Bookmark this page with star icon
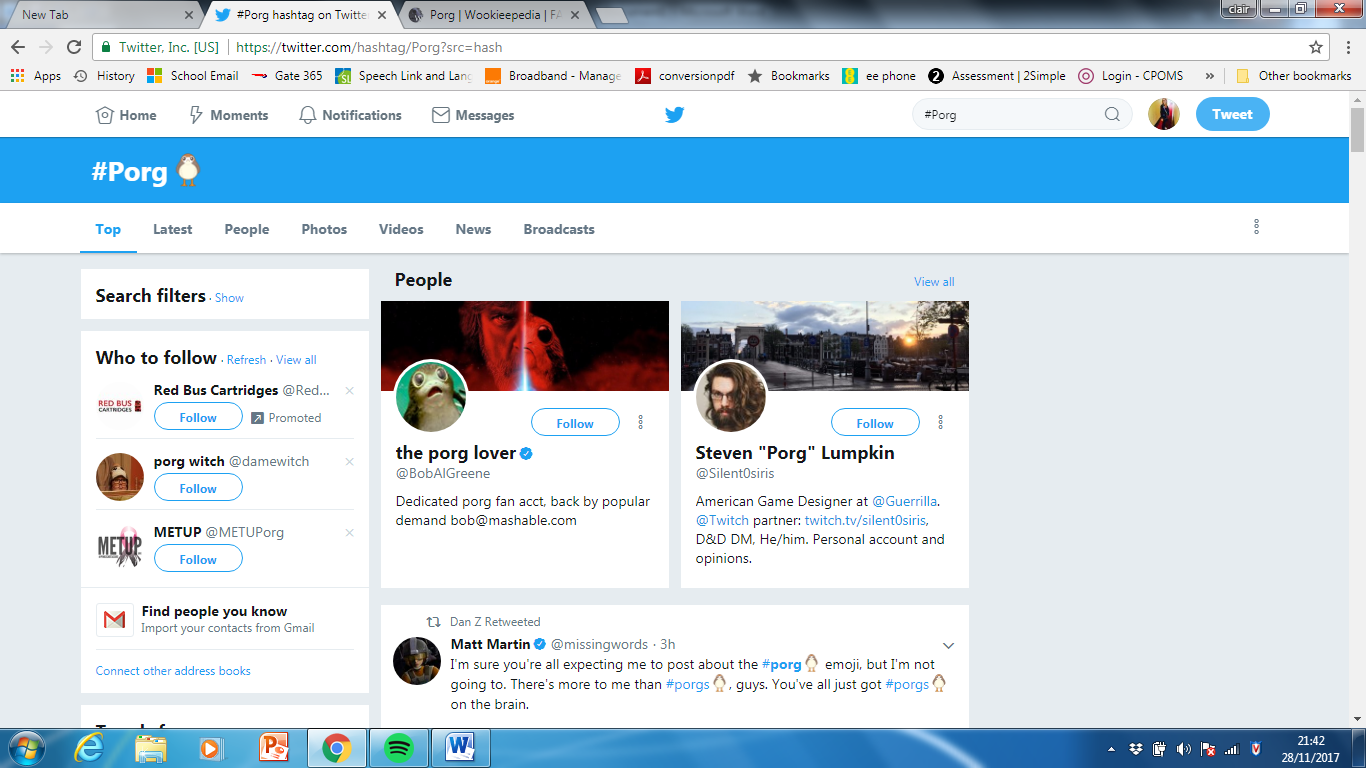This screenshot has width=1366, height=768. click(x=1316, y=47)
